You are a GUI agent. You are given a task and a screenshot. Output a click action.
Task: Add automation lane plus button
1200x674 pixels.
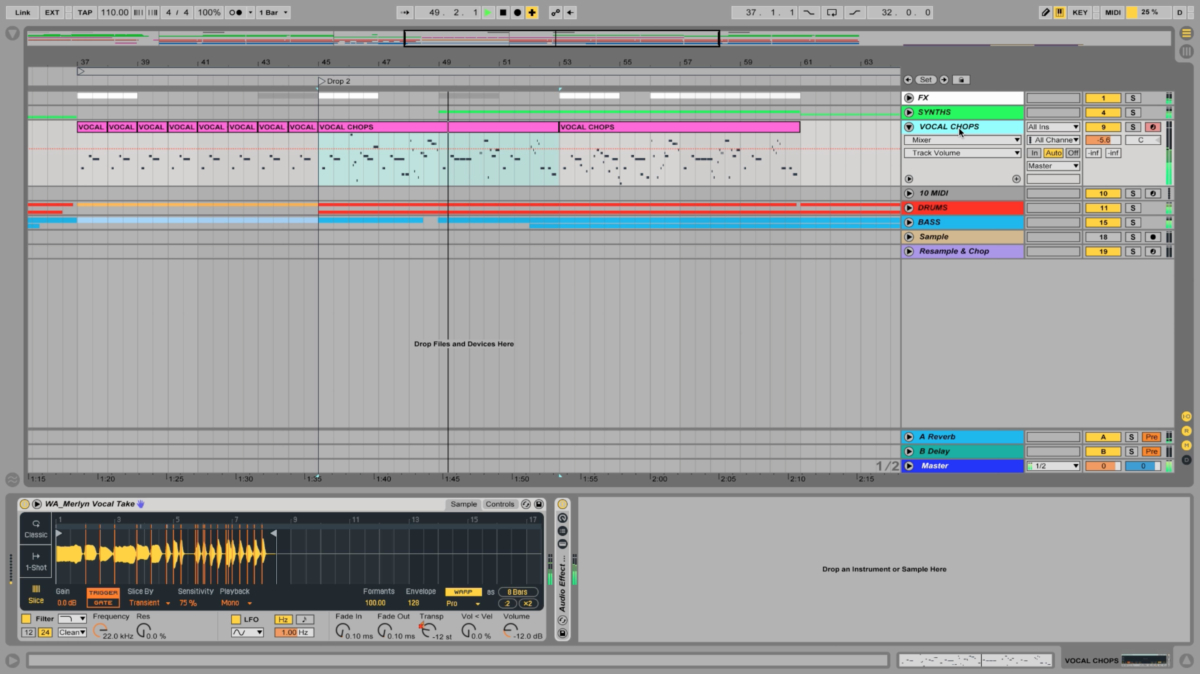pyautogui.click(x=1016, y=179)
